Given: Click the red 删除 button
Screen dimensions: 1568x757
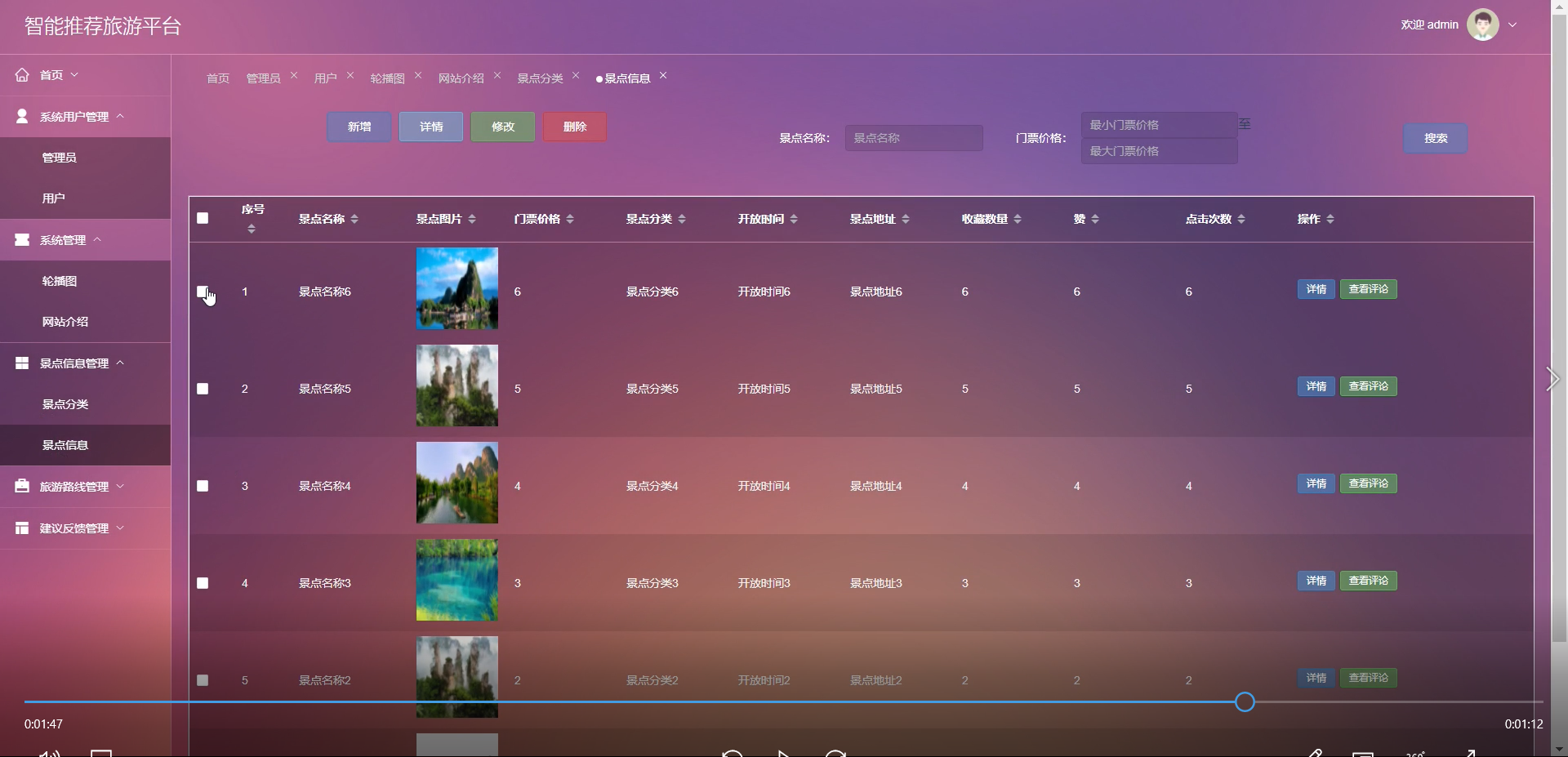Looking at the screenshot, I should (x=575, y=127).
